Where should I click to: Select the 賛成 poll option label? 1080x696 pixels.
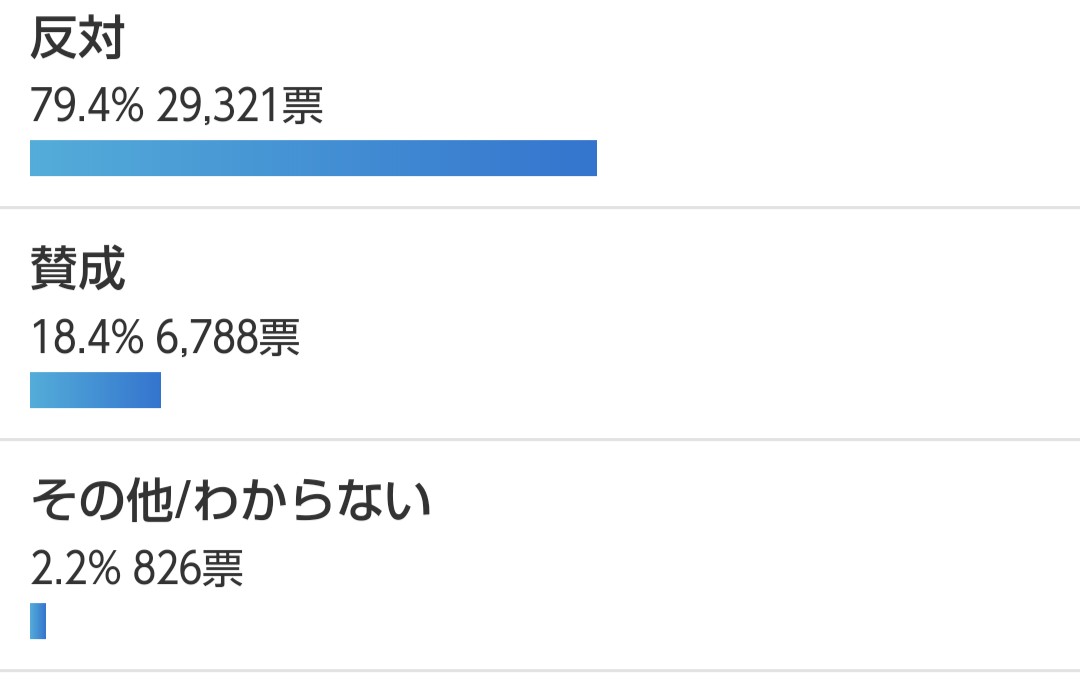coord(77,269)
